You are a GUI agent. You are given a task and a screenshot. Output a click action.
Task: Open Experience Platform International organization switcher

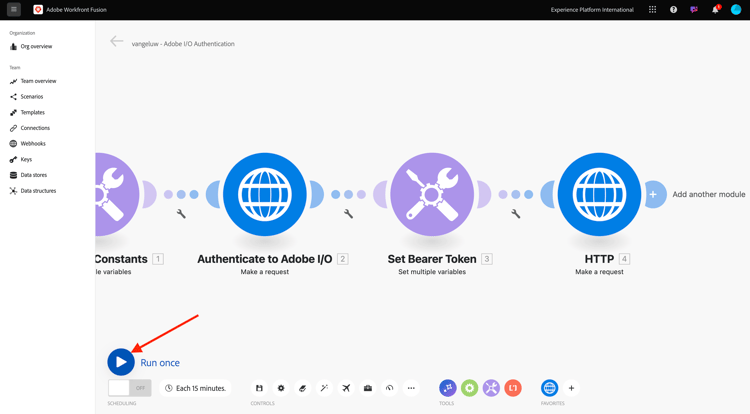[592, 10]
